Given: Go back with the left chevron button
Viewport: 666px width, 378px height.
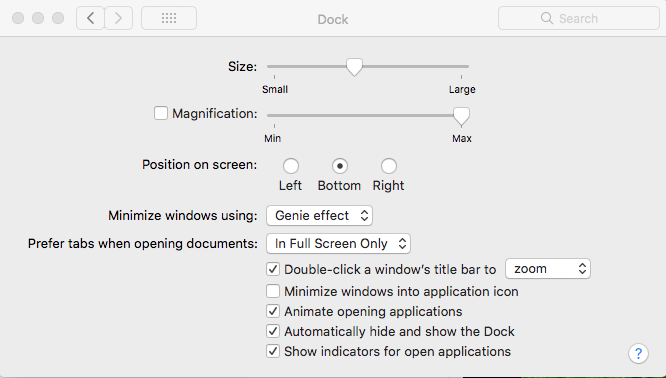Looking at the screenshot, I should 90,18.
